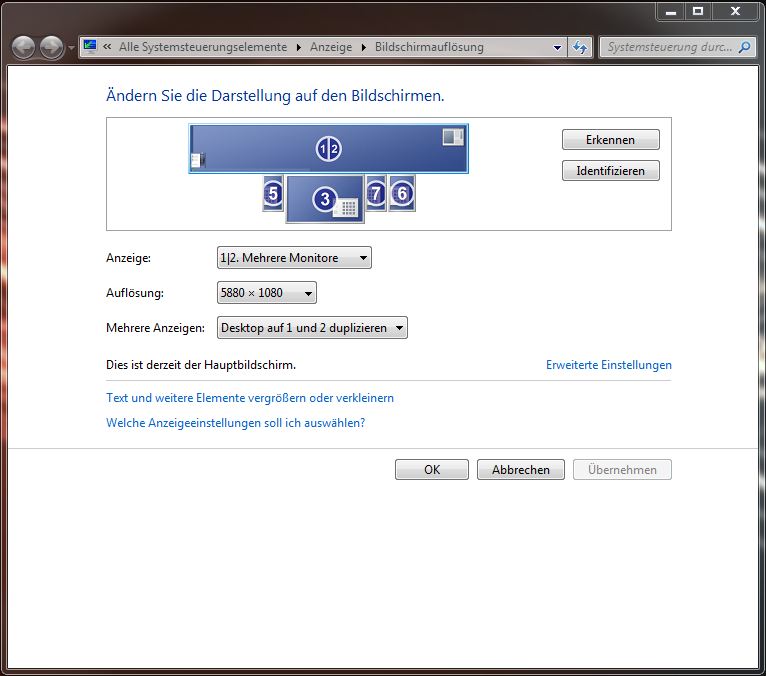Maximize the window
The height and width of the screenshot is (676, 766).
point(698,12)
